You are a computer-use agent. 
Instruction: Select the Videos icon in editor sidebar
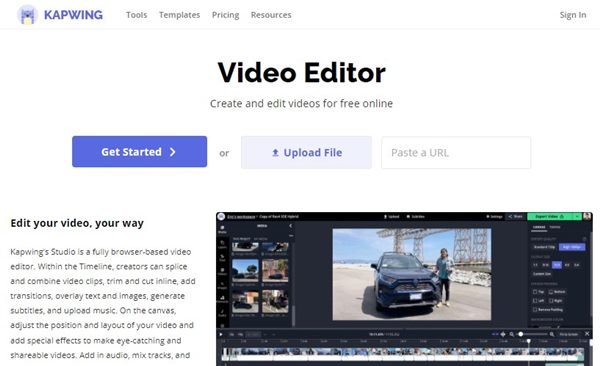pos(222,271)
